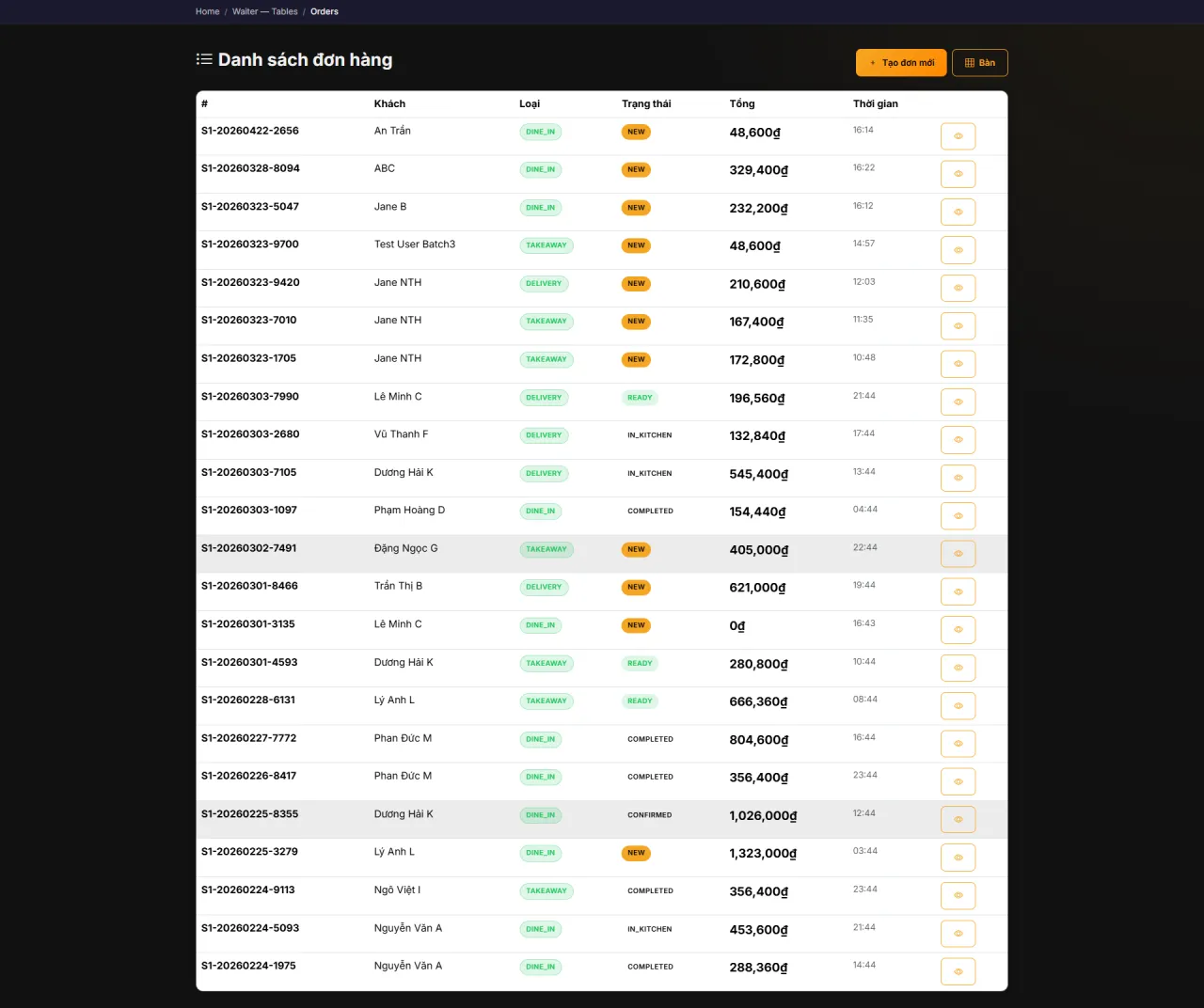Click customer name Ngô Việt I

coord(397,890)
